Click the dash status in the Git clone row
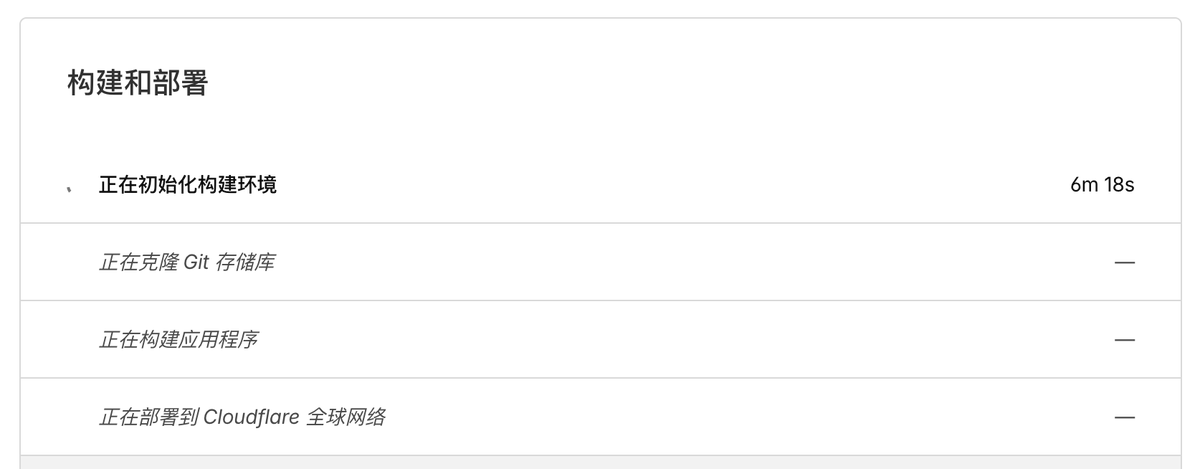 click(1125, 262)
